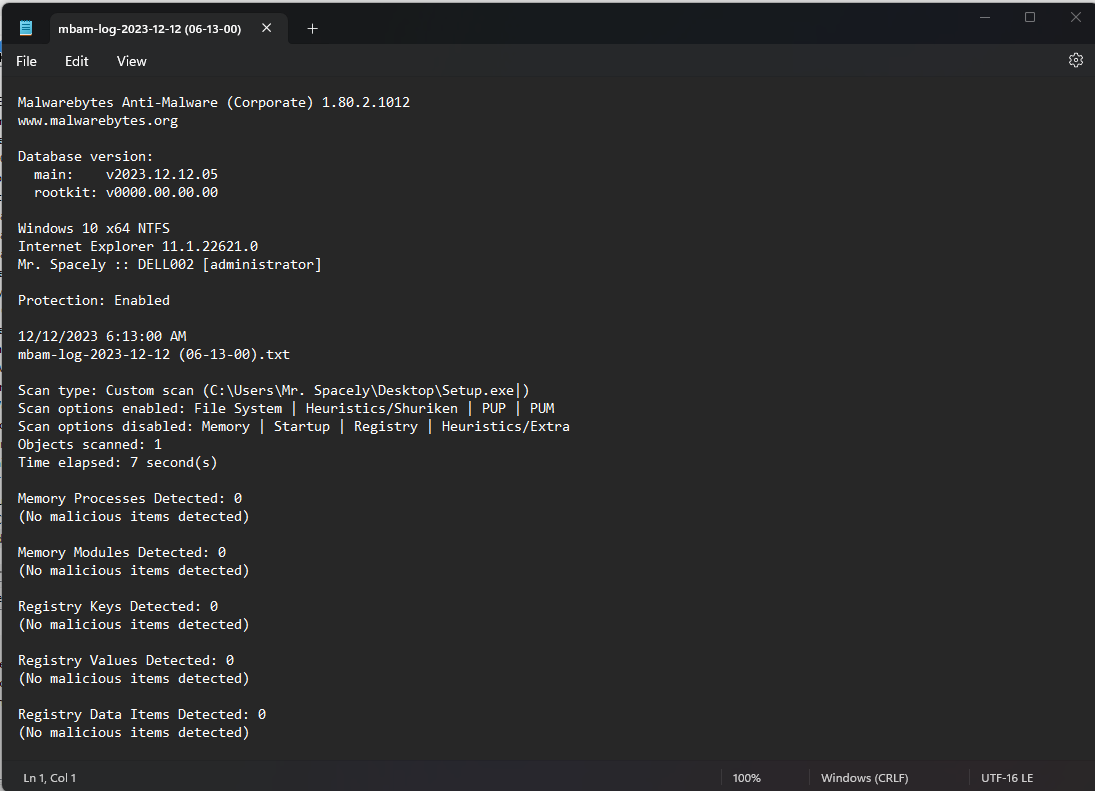Open the File menu

coord(27,61)
